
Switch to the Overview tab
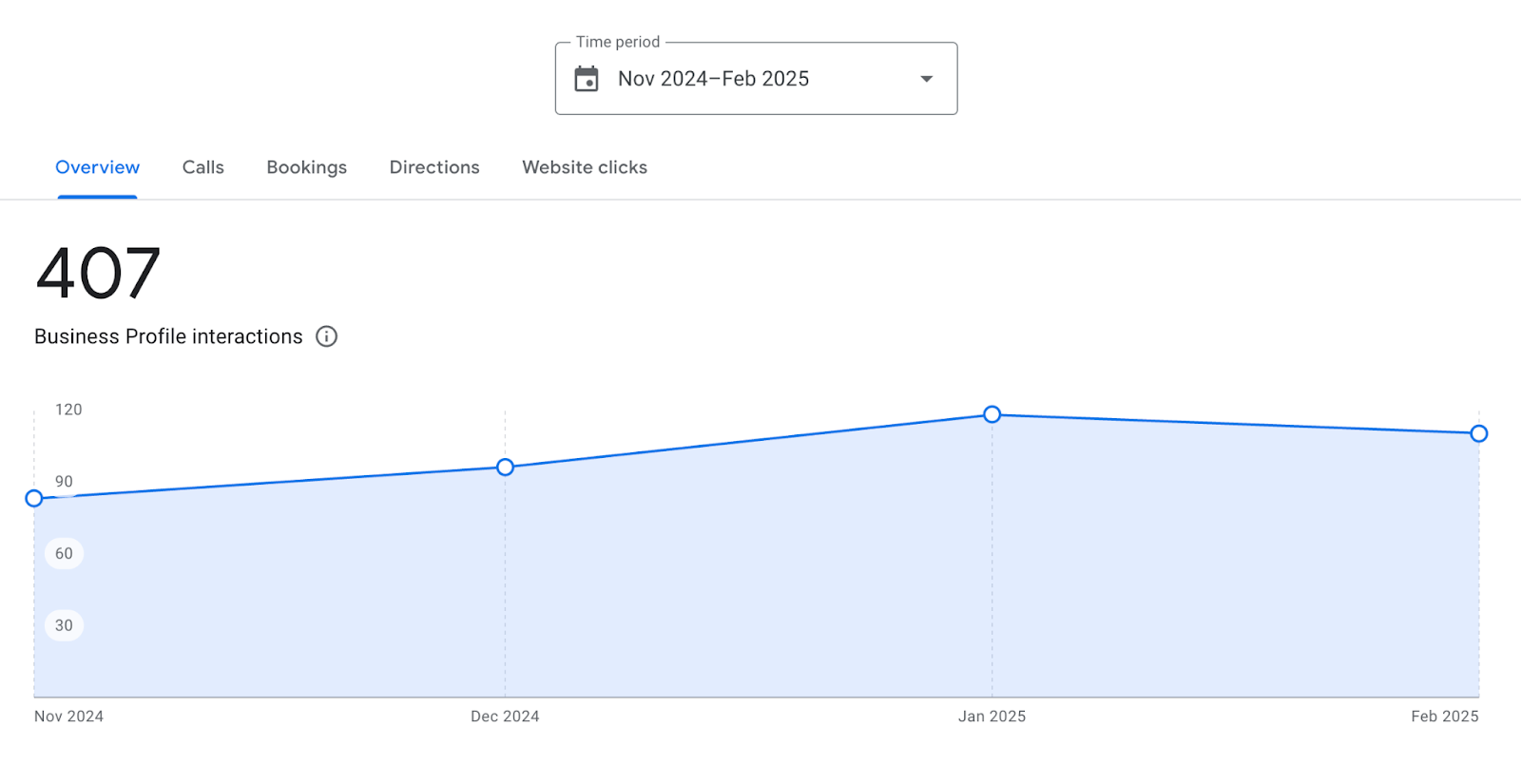pyautogui.click(x=97, y=167)
